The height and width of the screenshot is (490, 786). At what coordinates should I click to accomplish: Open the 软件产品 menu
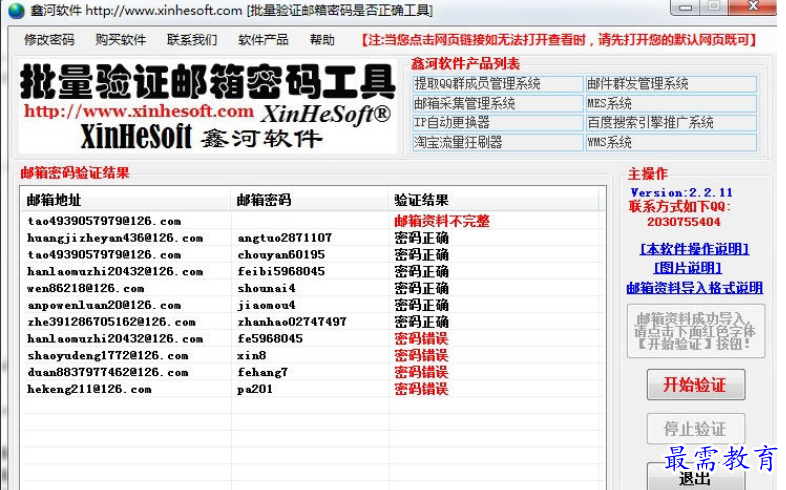pyautogui.click(x=263, y=40)
